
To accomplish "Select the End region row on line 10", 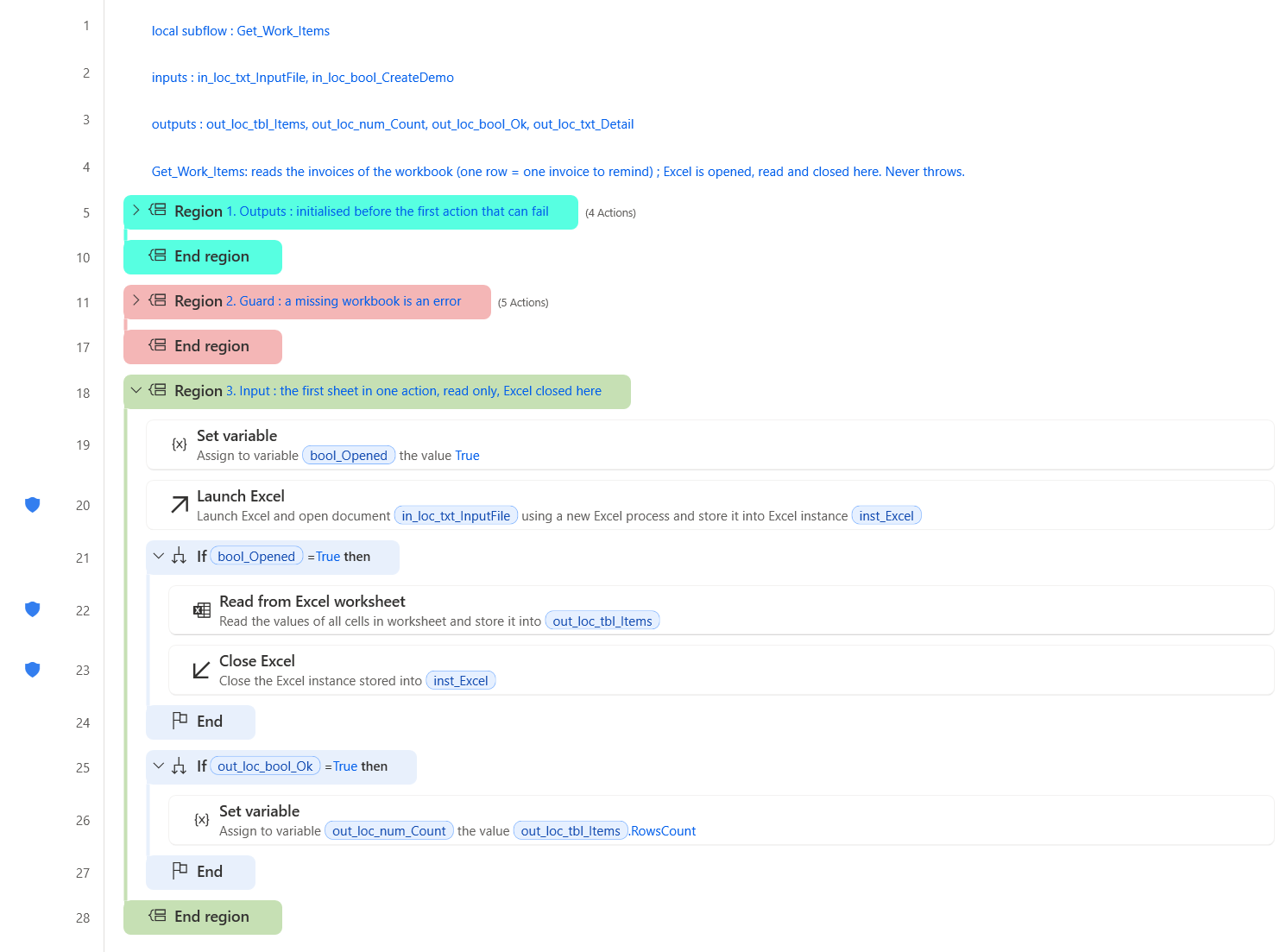I will coord(203,257).
